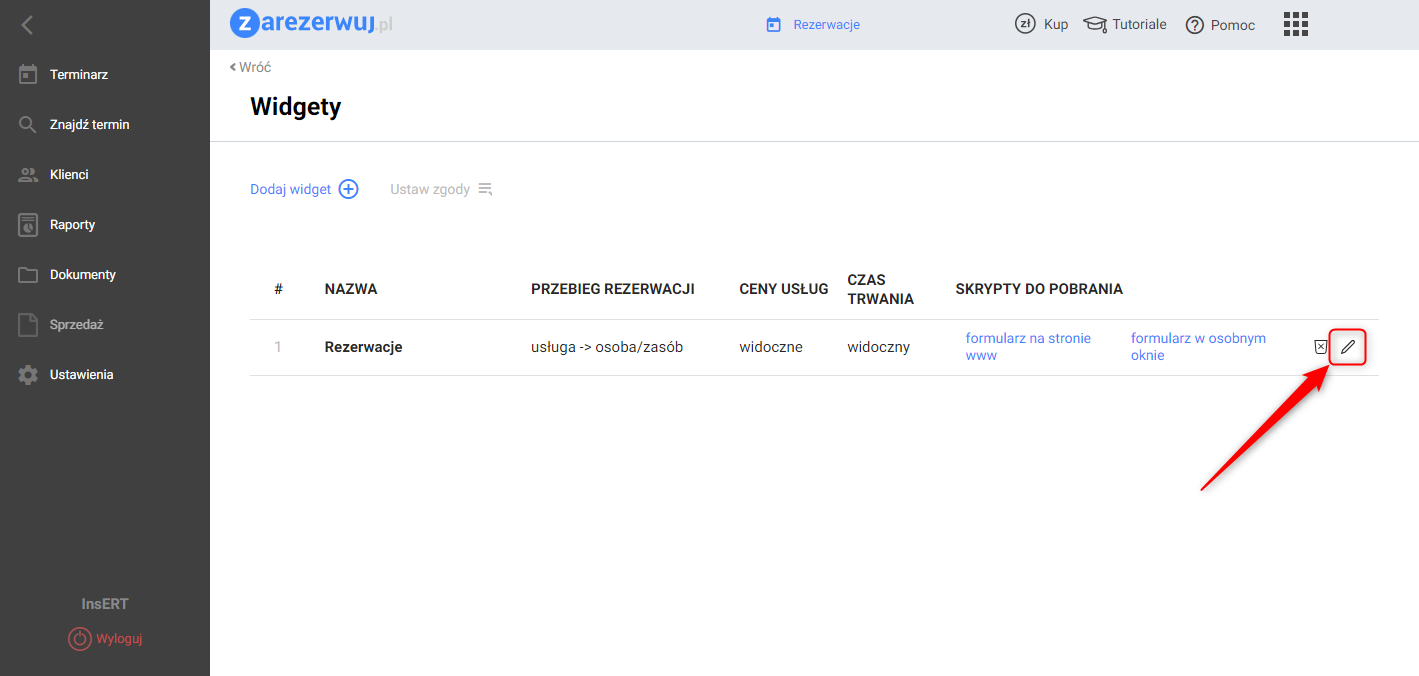Viewport: 1419px width, 676px height.
Task: Click the 'usługa -> osoba/zasób' cell
Action: point(607,347)
